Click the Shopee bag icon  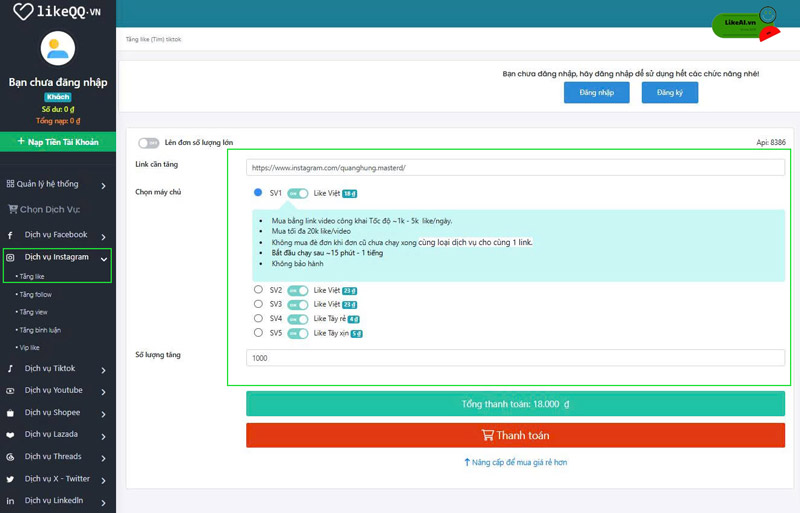(x=10, y=413)
